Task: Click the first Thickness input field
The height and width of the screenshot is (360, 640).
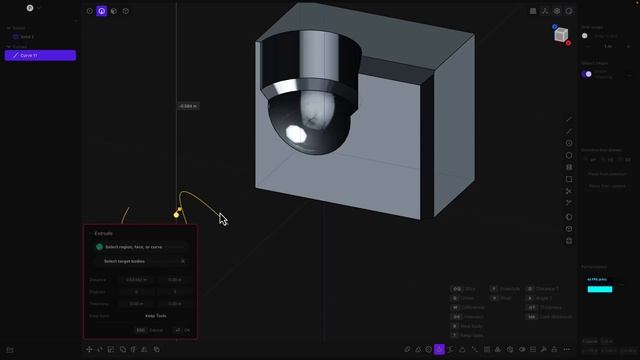Action: pos(137,304)
